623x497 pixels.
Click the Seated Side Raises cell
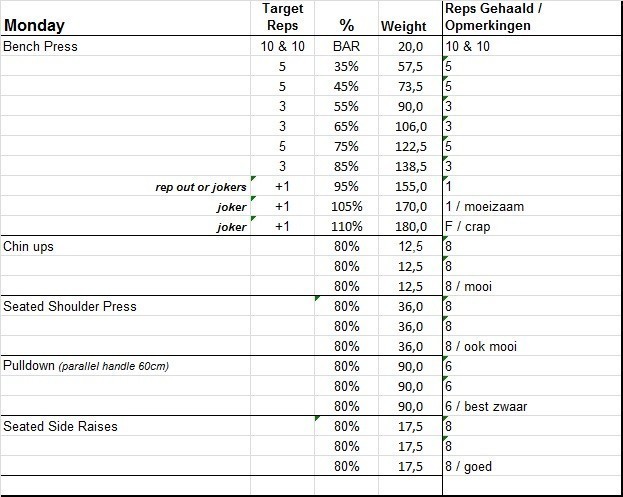click(61, 426)
